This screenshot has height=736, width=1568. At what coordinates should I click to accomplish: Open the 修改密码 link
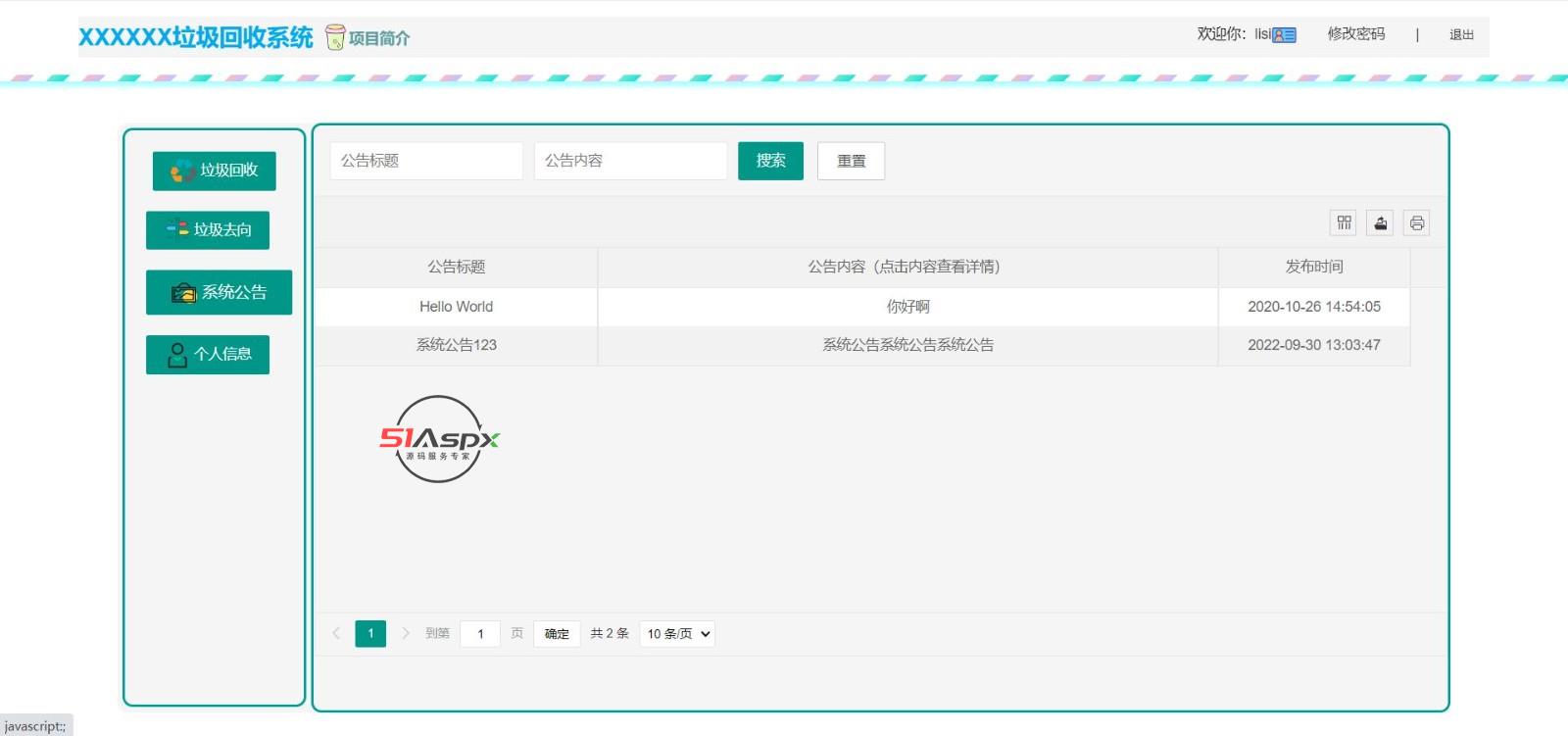coord(1356,34)
